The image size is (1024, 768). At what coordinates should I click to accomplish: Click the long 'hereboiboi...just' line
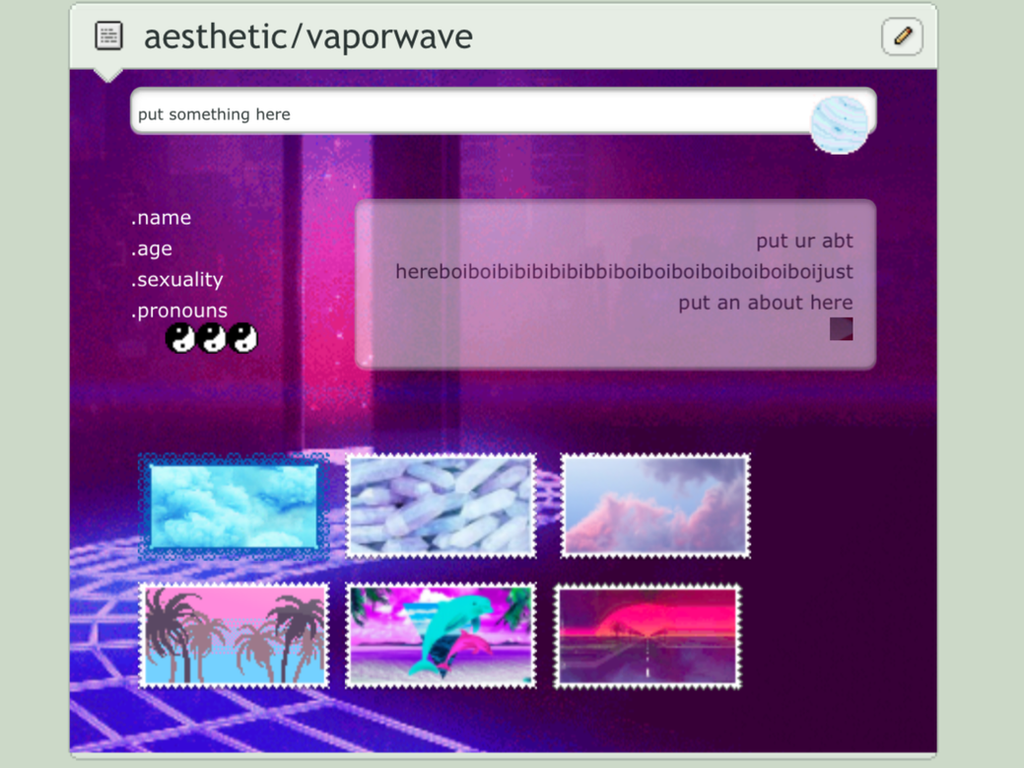624,272
